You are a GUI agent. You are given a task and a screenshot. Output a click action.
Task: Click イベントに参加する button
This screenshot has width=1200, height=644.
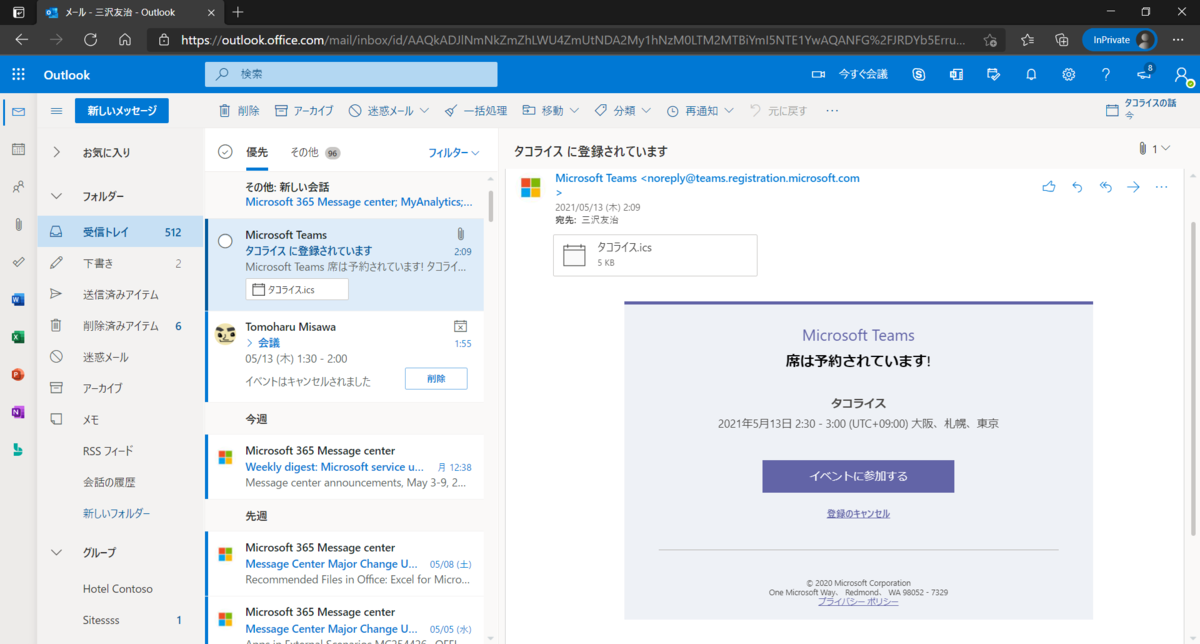click(x=858, y=476)
